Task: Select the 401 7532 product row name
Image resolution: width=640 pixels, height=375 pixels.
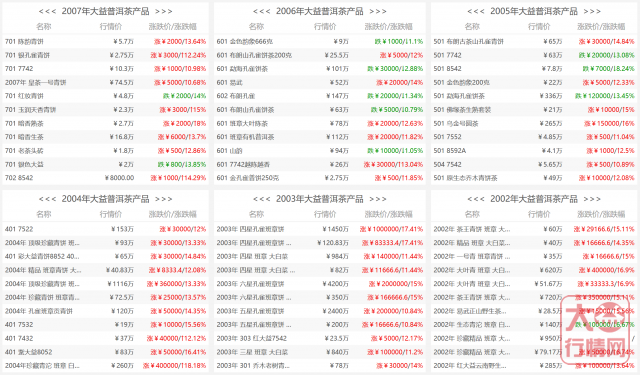Action: coord(19,325)
